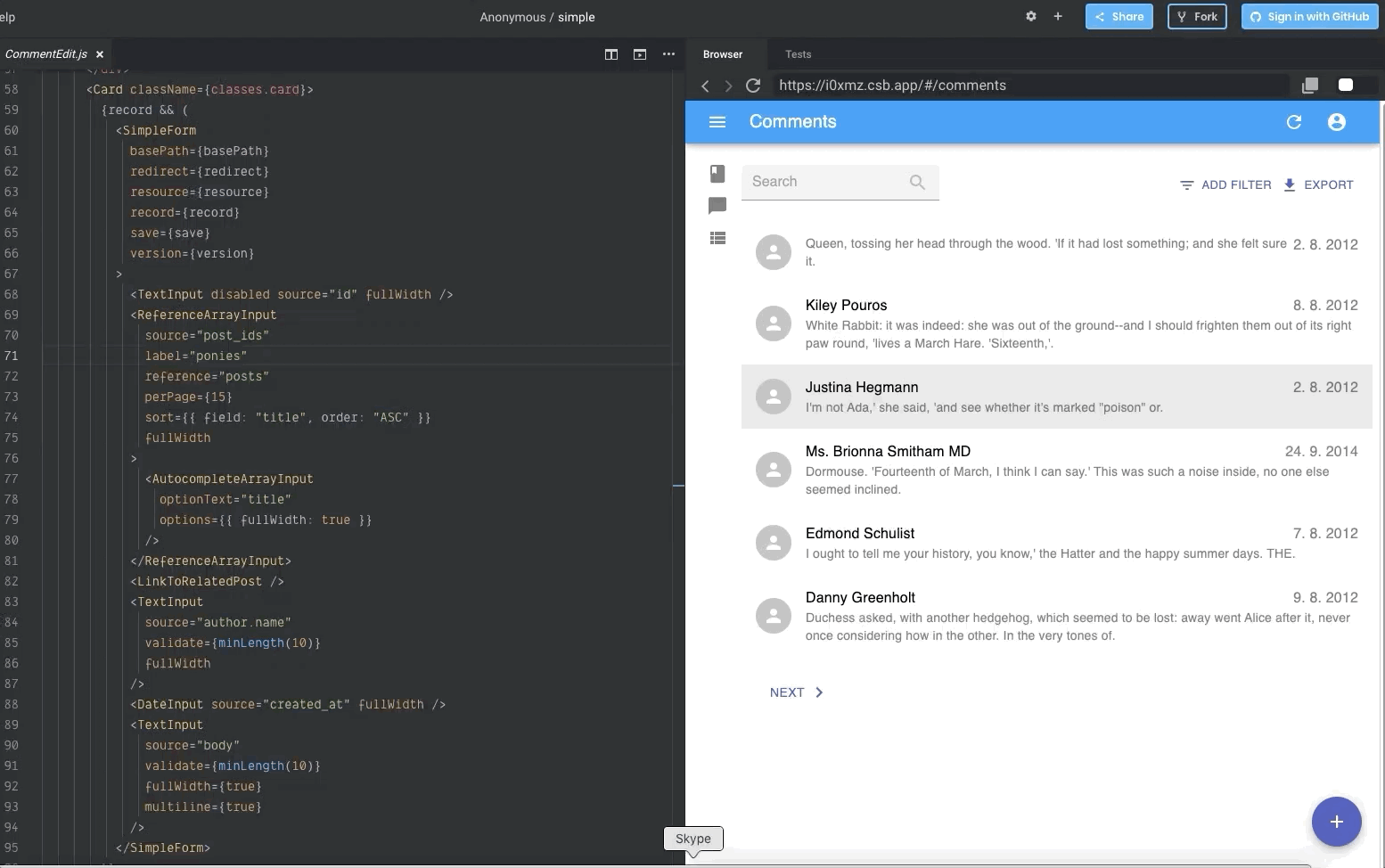Image resolution: width=1385 pixels, height=868 pixels.
Task: Open Edmond Schulist comment
Action: point(1057,543)
